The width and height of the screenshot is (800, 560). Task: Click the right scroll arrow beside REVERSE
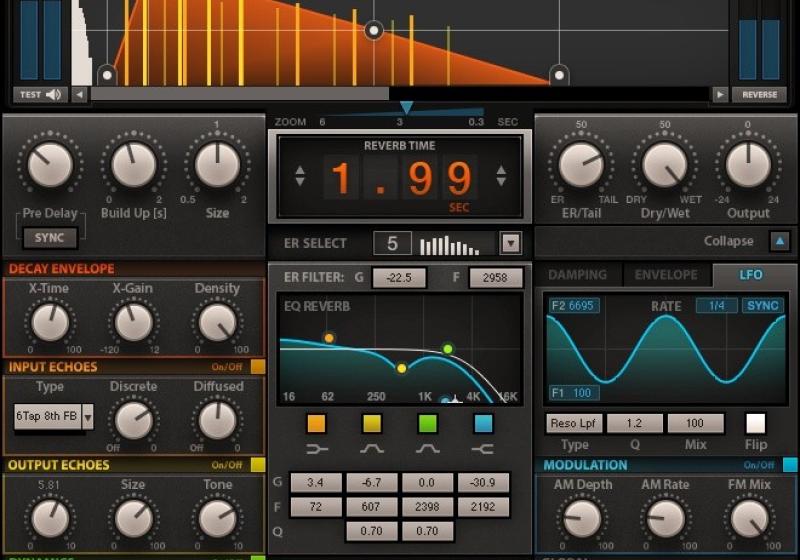720,95
